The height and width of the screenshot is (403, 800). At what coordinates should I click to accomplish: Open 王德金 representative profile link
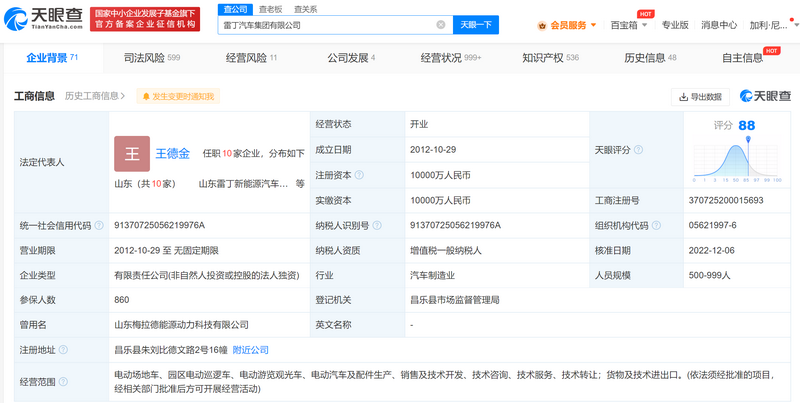point(172,153)
